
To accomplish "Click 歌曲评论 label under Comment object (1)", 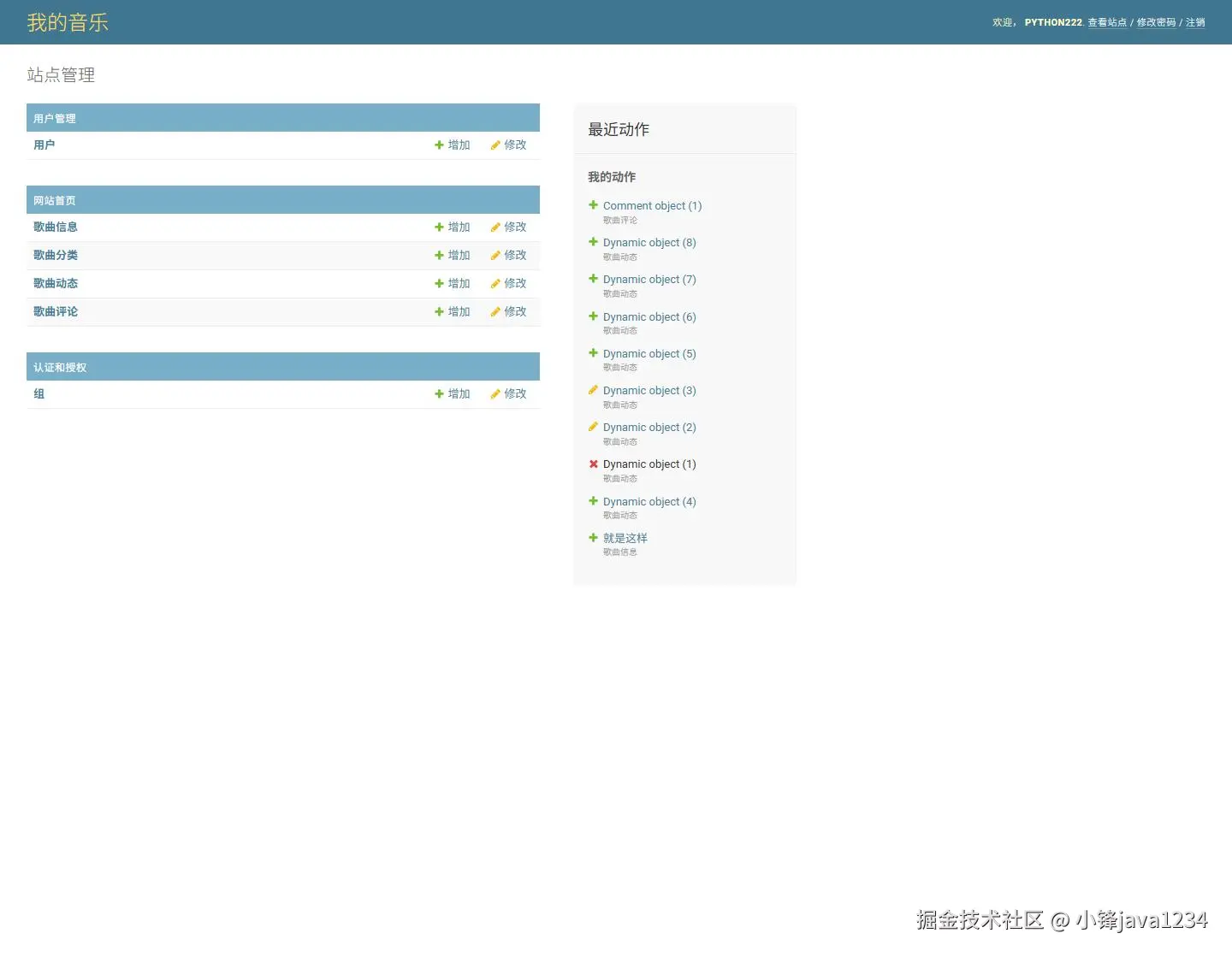I will [620, 220].
